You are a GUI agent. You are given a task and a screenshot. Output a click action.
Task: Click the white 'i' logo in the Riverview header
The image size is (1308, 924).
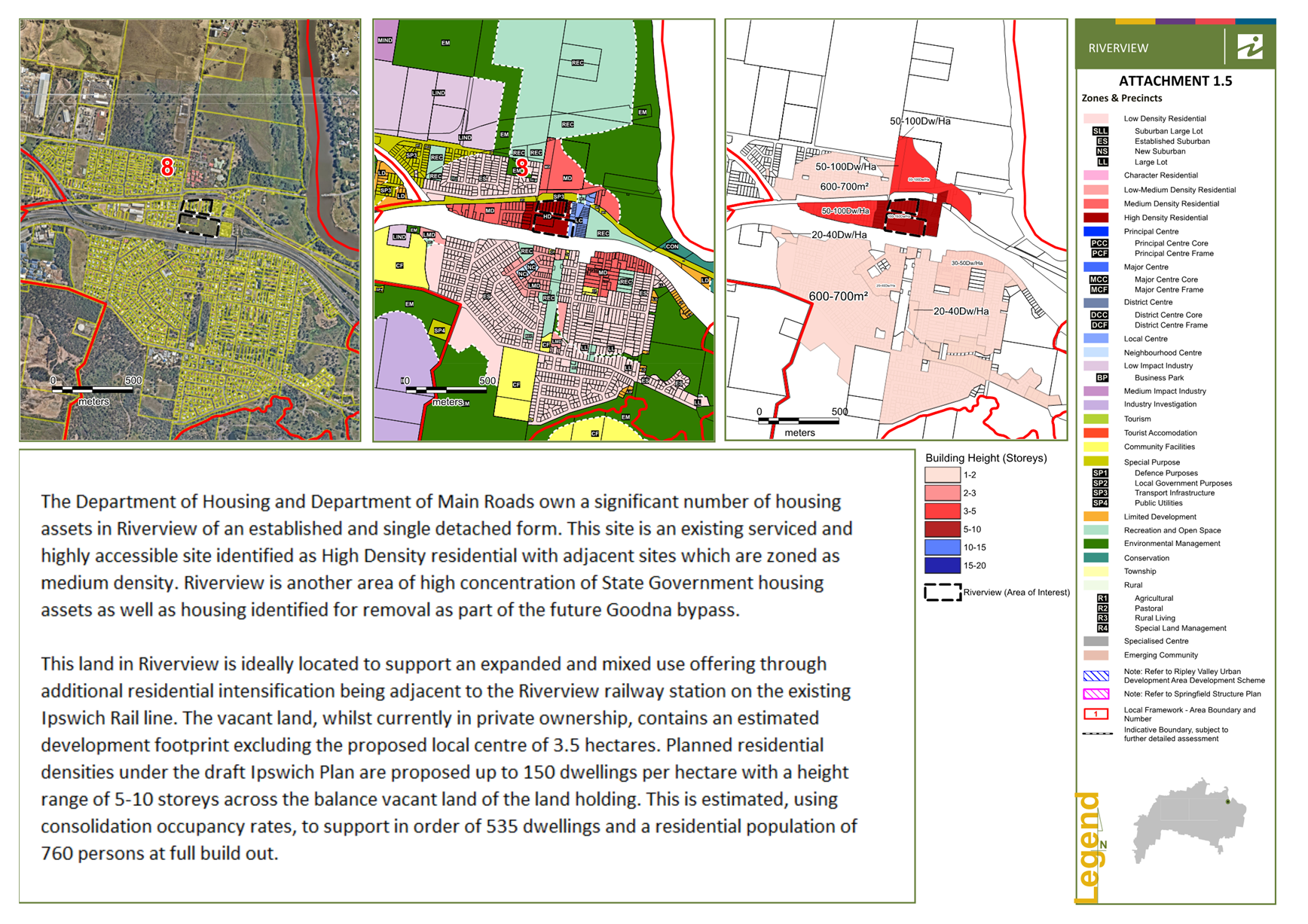pyautogui.click(x=1250, y=47)
